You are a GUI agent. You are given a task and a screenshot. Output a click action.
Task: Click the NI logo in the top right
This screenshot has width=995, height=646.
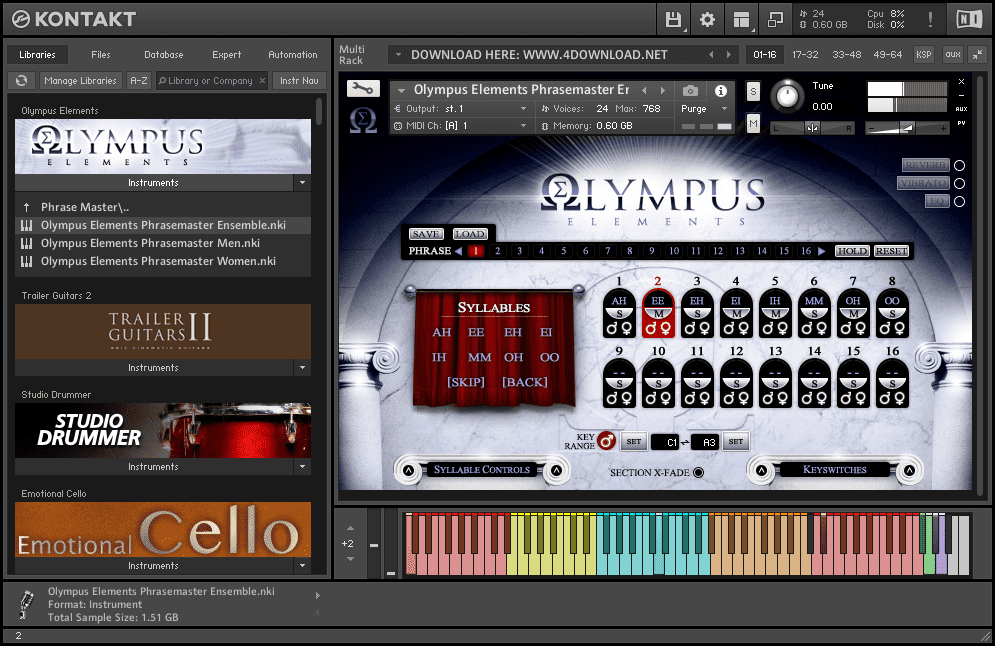click(968, 20)
